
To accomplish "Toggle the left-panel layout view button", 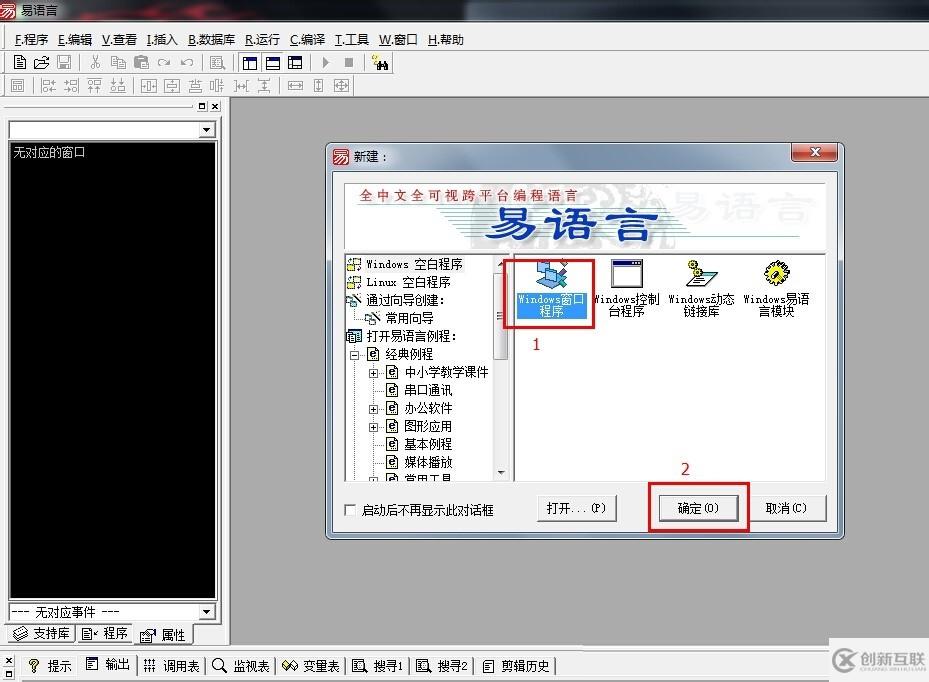I will [x=249, y=62].
